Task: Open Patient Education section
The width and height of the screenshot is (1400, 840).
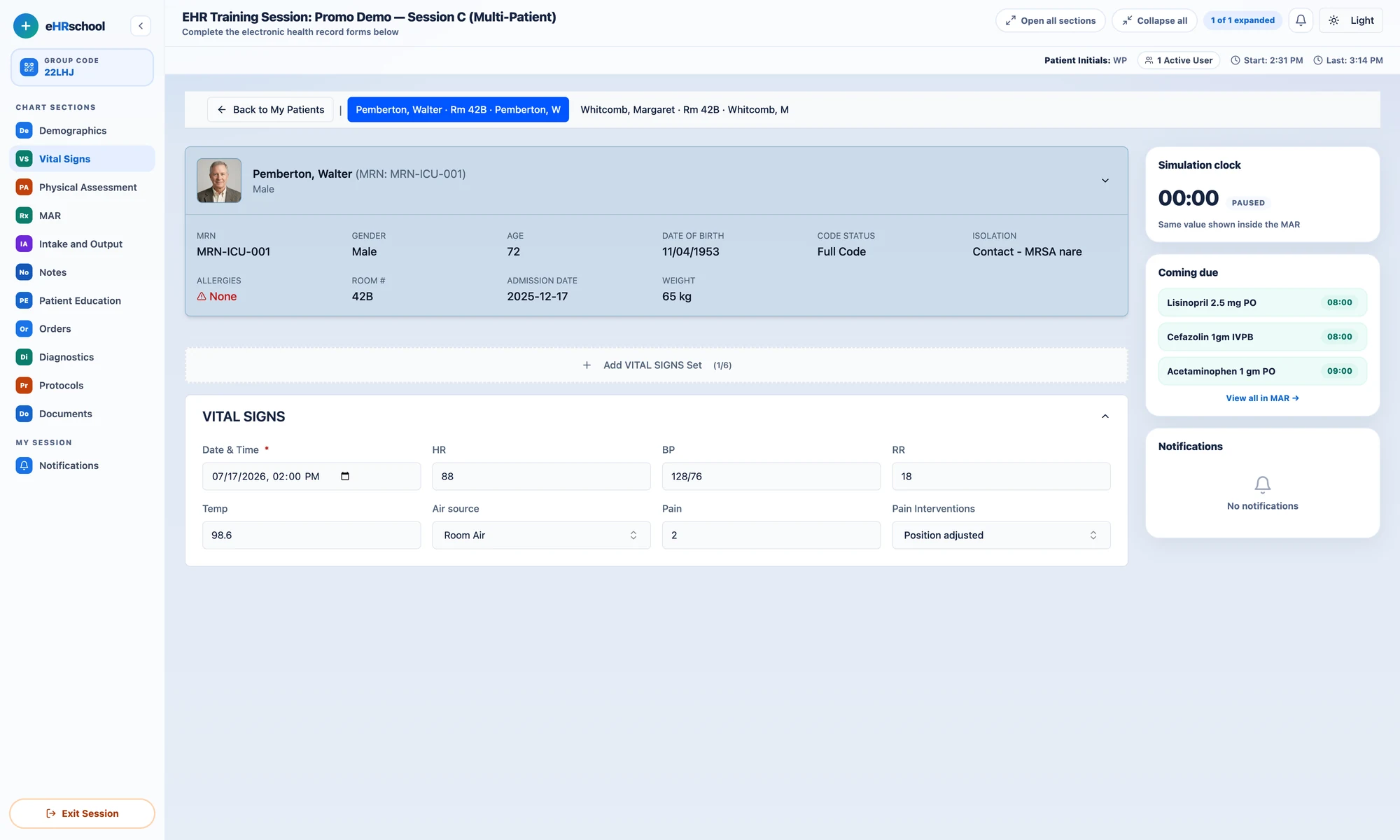Action: coord(83,301)
